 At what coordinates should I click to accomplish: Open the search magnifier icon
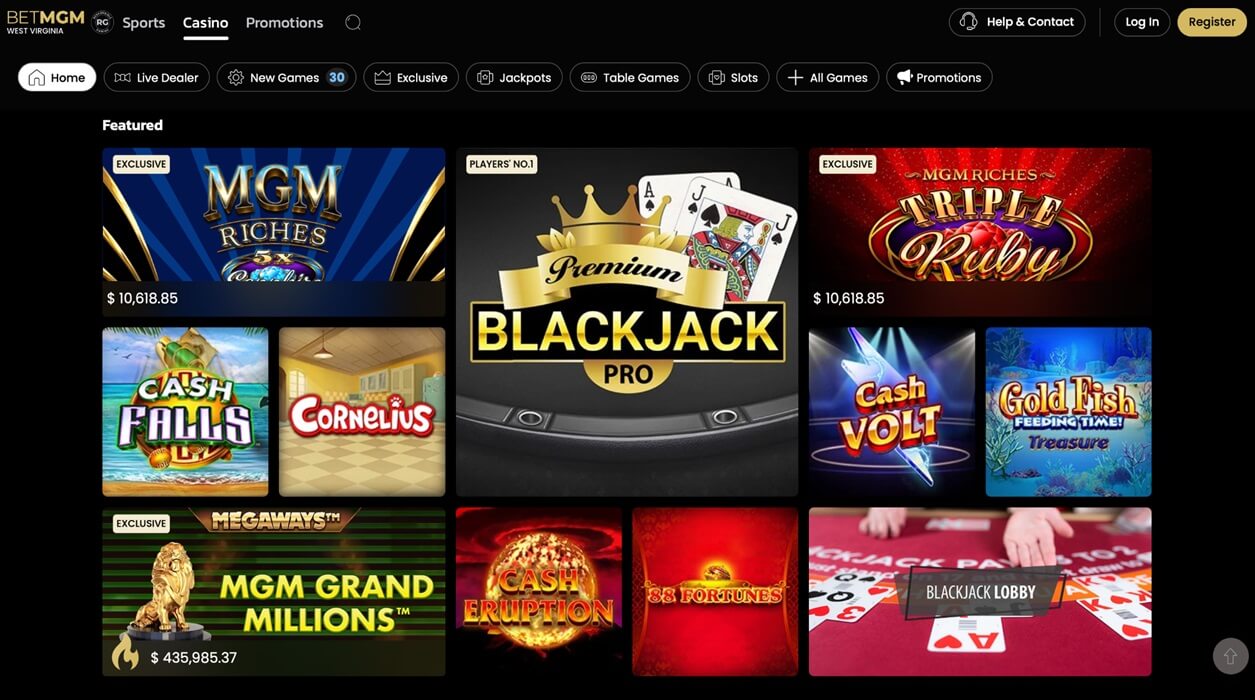pyautogui.click(x=352, y=22)
